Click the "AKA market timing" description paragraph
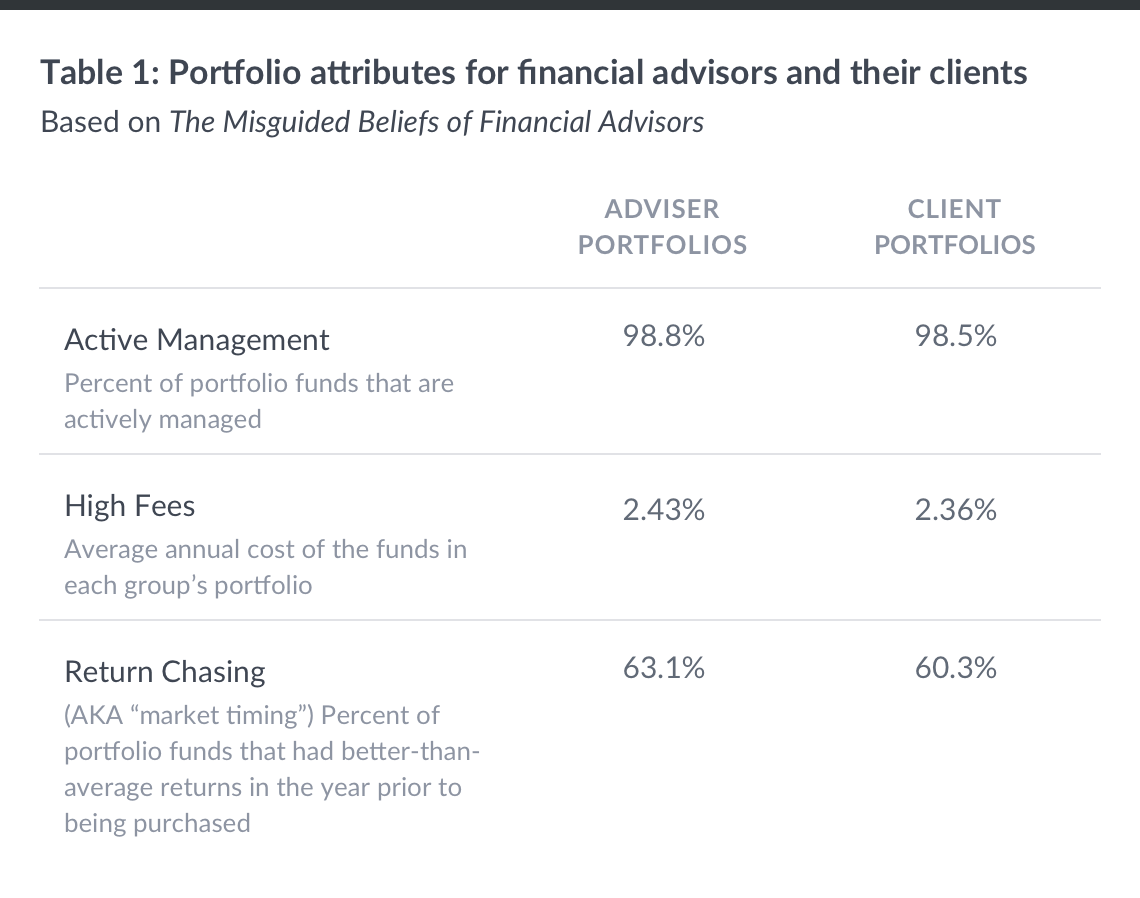1140x898 pixels. [263, 769]
